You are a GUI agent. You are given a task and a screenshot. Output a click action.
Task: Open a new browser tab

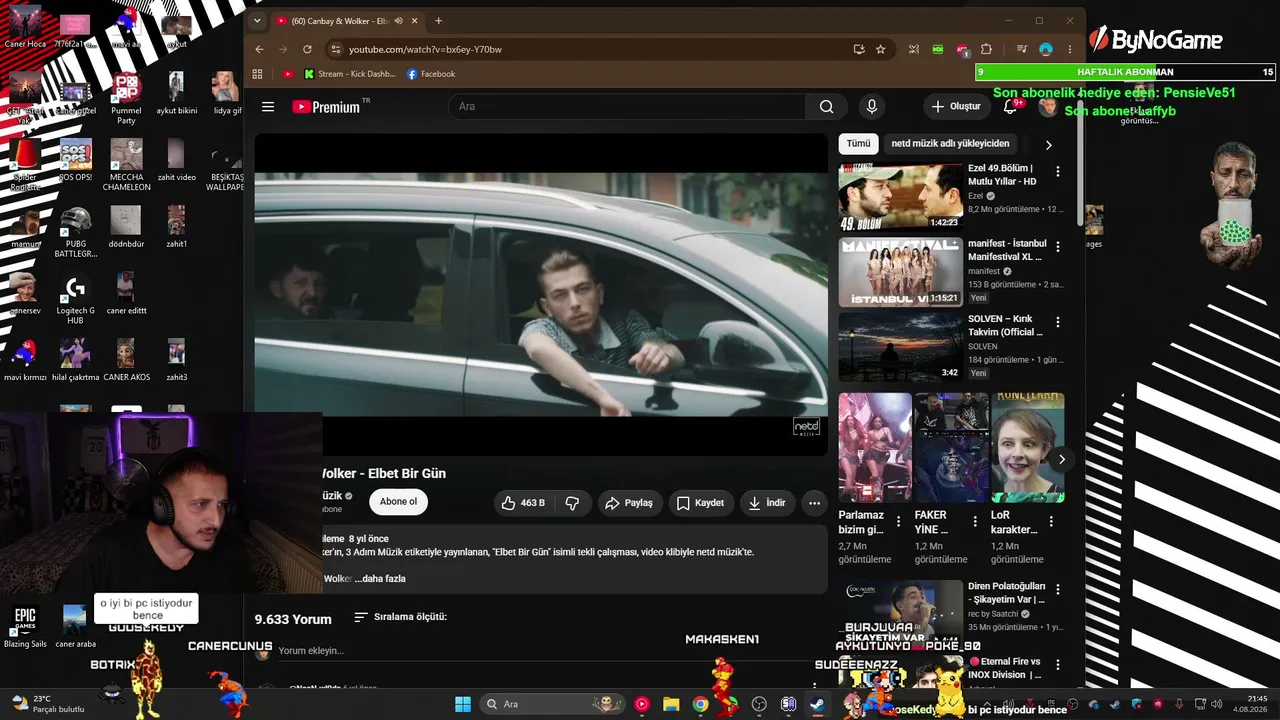pos(438,21)
